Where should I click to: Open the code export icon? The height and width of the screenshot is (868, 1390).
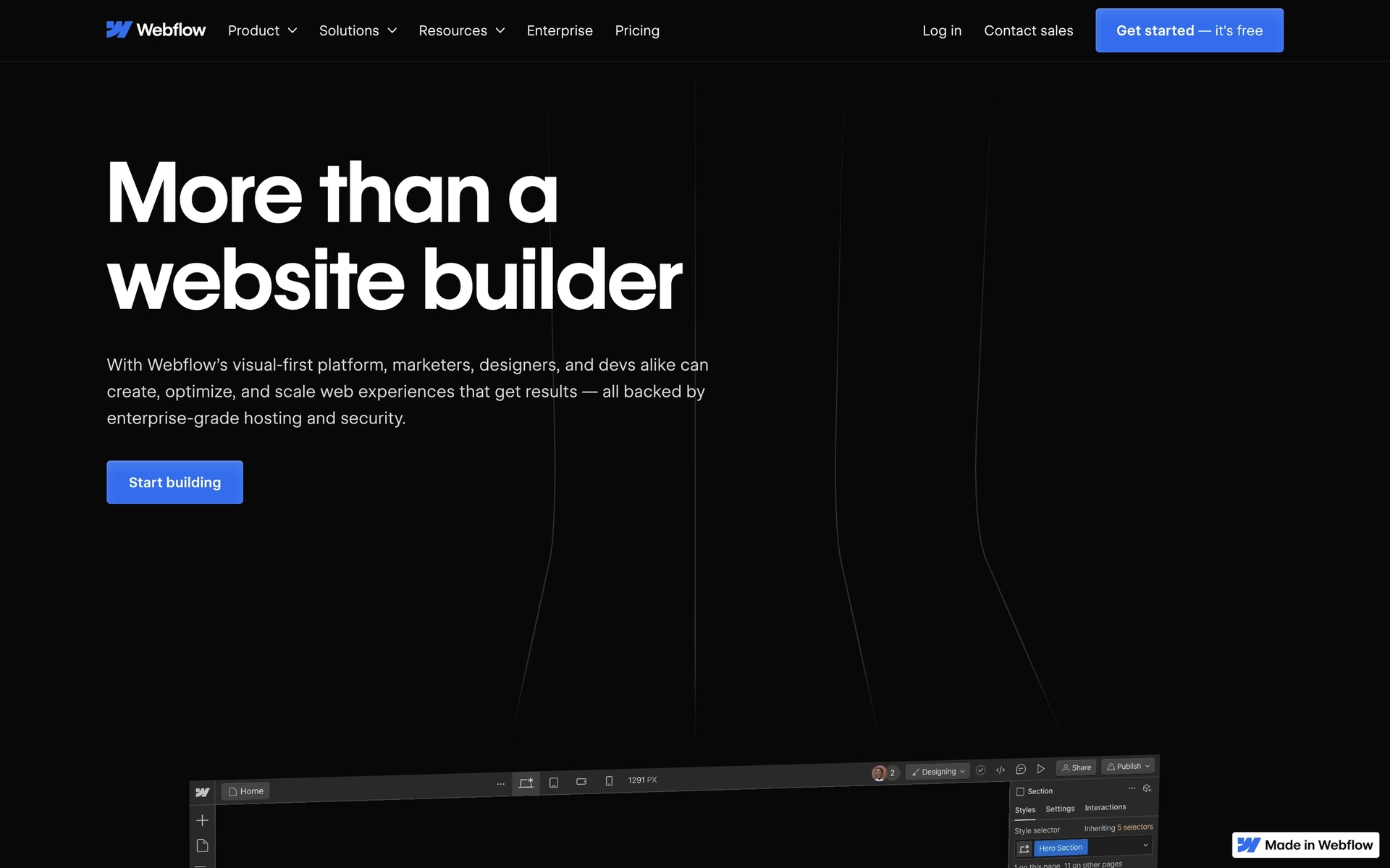tap(1001, 770)
